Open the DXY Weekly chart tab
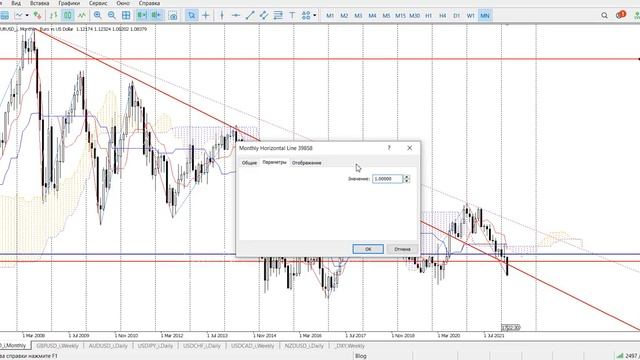 [349, 346]
